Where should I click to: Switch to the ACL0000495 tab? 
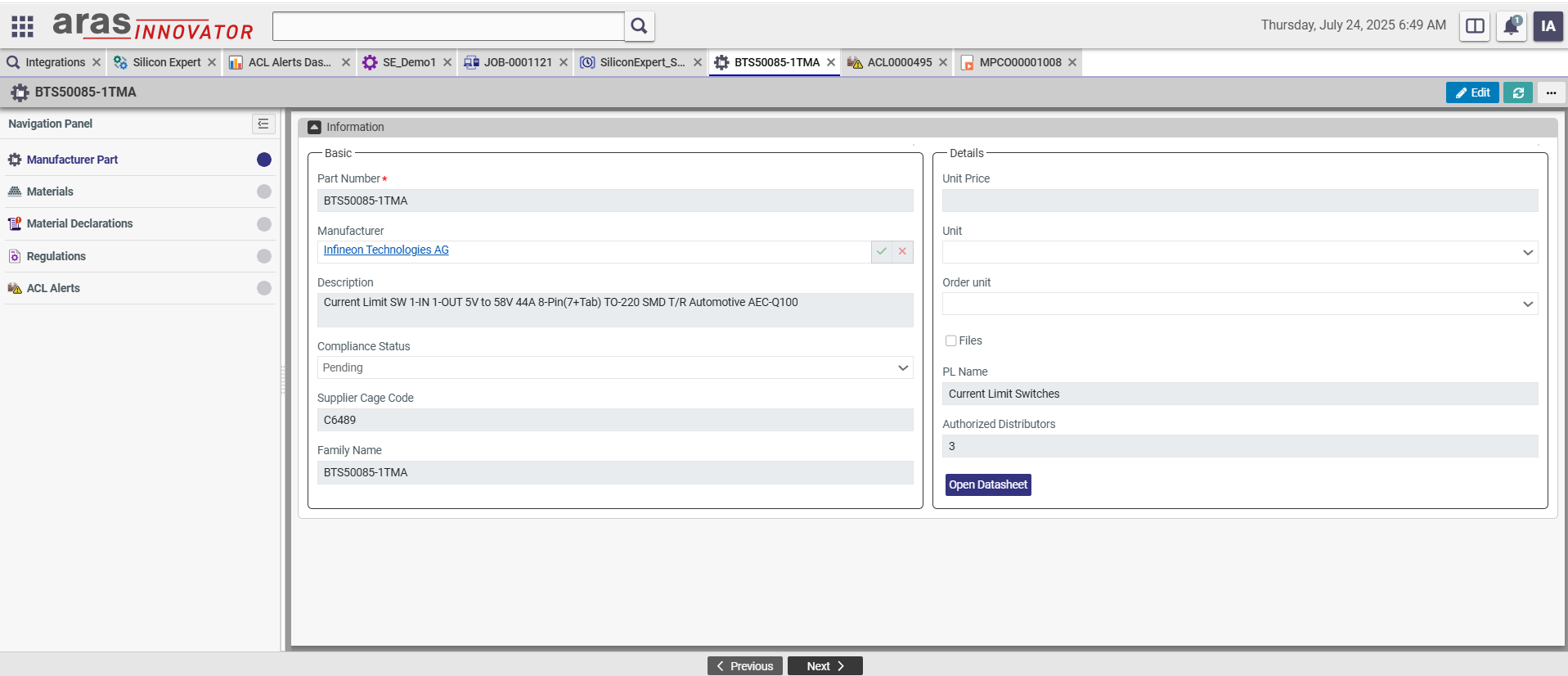[x=898, y=62]
